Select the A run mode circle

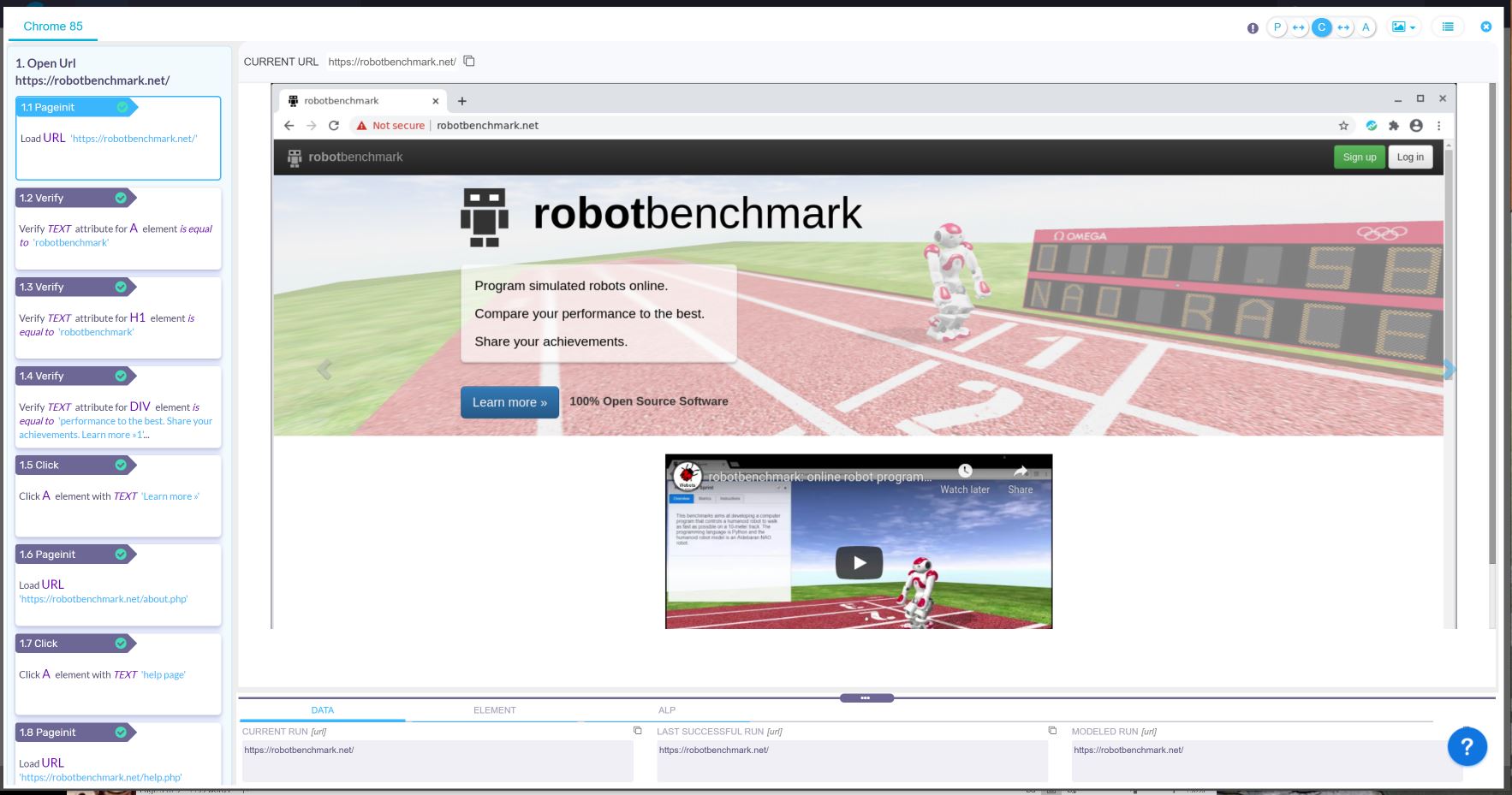1366,27
